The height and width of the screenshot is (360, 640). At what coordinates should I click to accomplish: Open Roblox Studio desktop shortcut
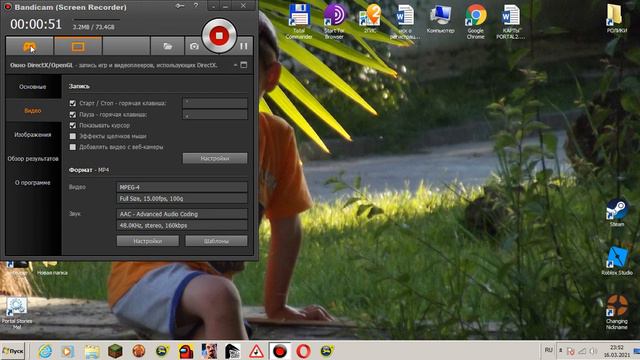pos(617,261)
